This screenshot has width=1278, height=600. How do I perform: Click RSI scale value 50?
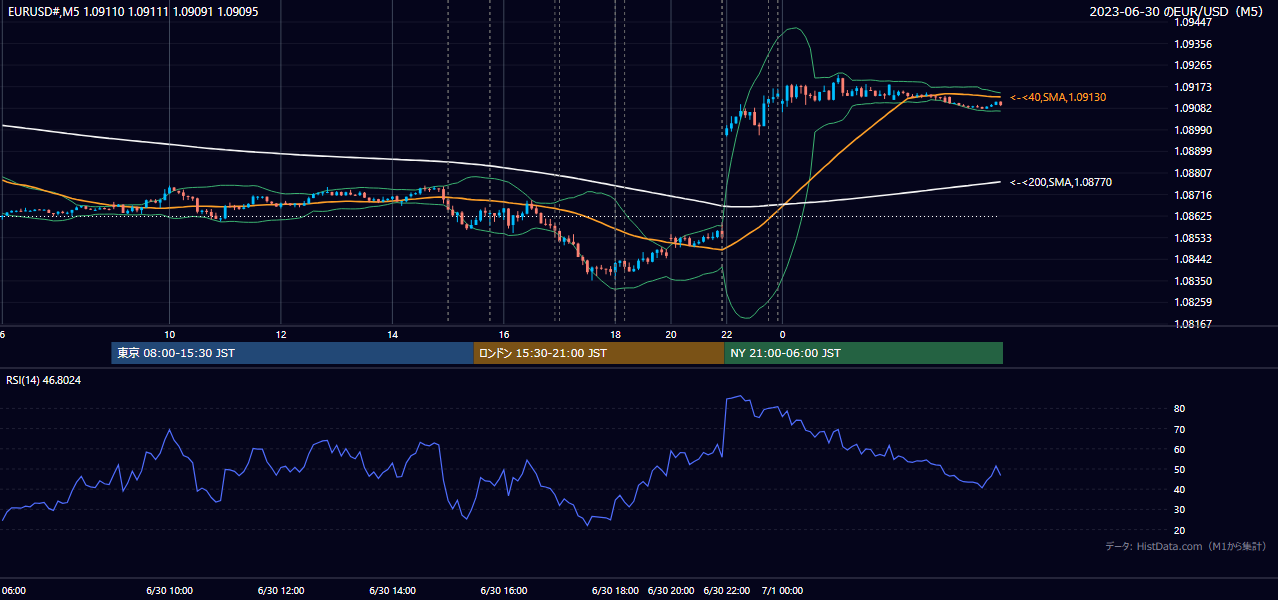1180,469
